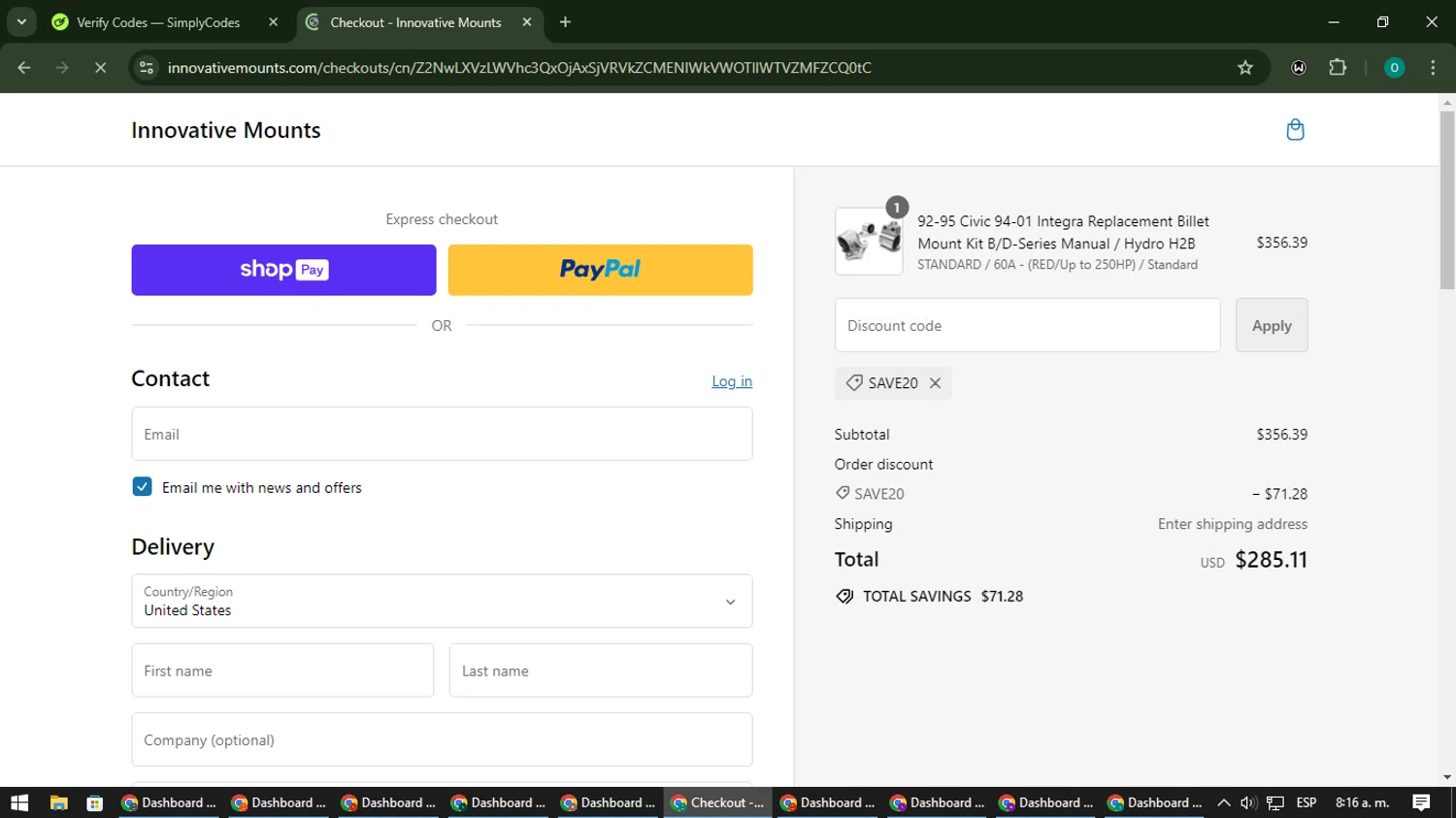
Task: Switch to the Checkout taskbar window
Action: click(x=718, y=802)
